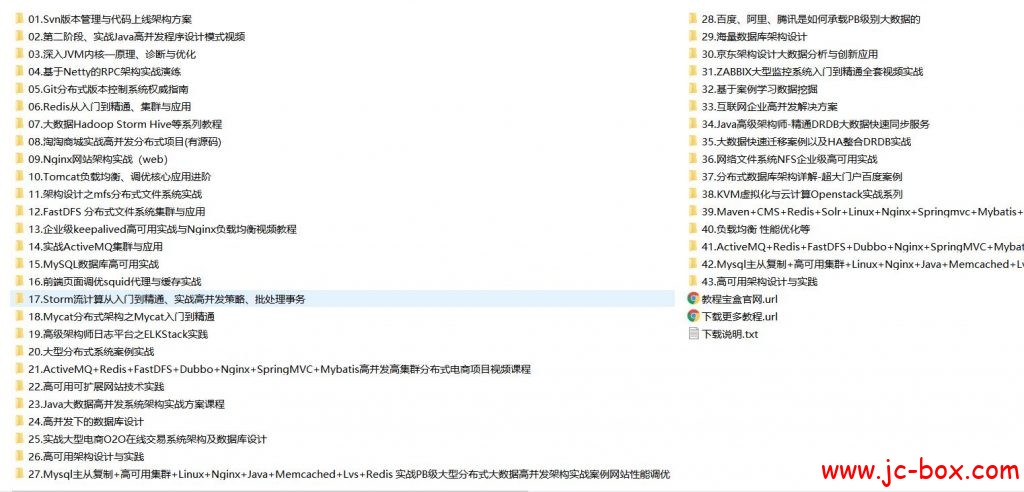Screen dimensions: 1024x492
Task: Open 下载更多教程.url shortcut name
Action: pyautogui.click(x=740, y=317)
